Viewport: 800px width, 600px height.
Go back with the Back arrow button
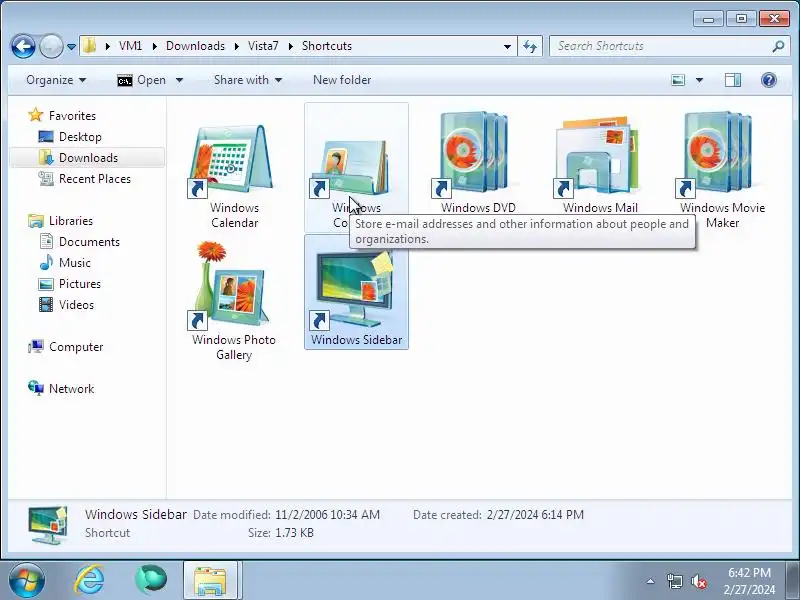coord(23,46)
